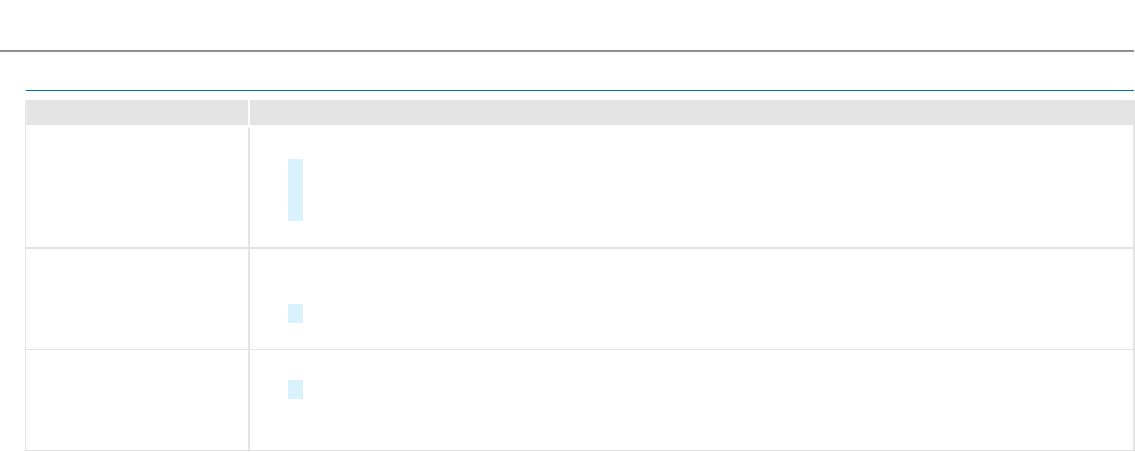Click the gray horizontal rule near the top
1135x452 pixels.
tap(567, 50)
